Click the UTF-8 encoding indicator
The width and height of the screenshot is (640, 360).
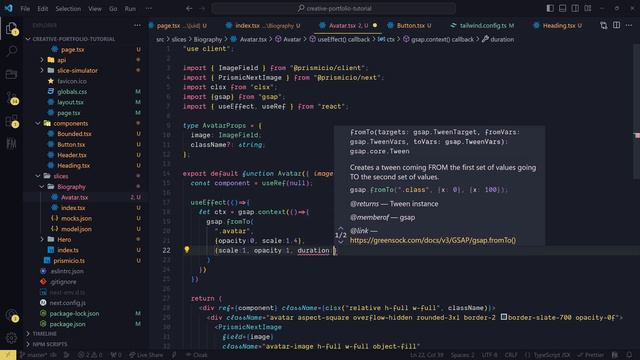[489, 355]
